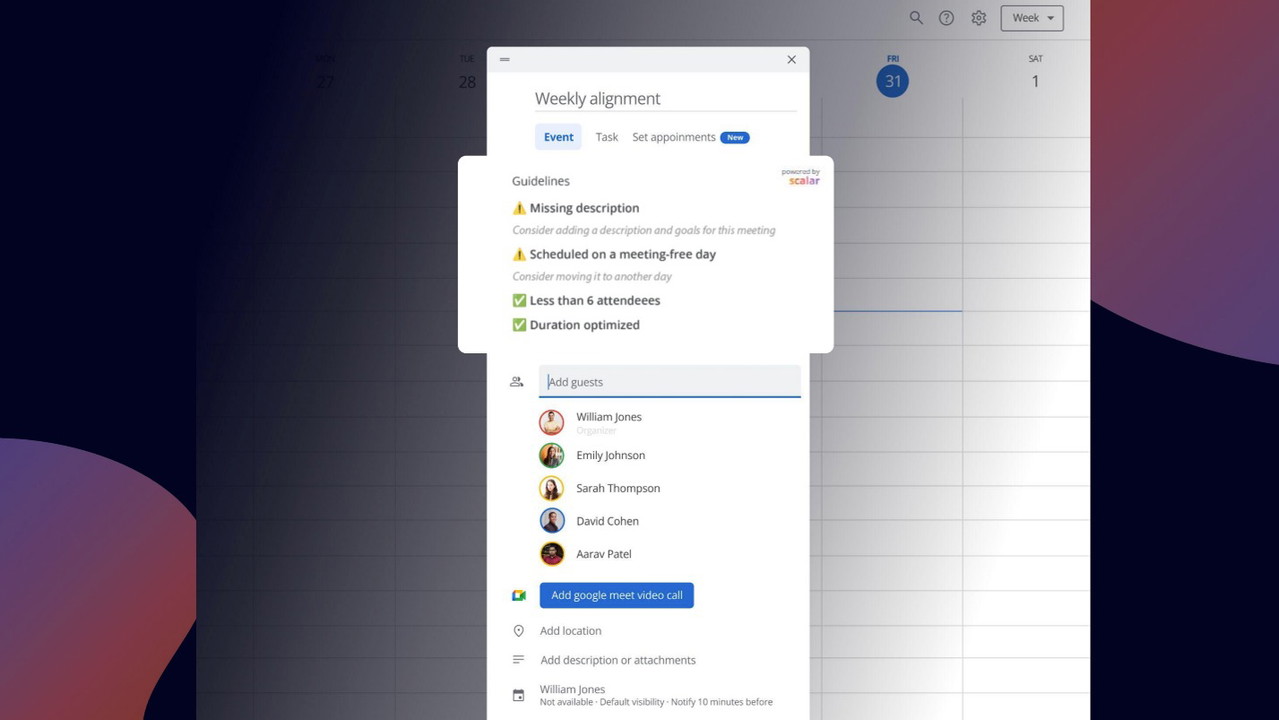Viewport: 1279px width, 720px height.
Task: Click the search magnifier icon
Action: pos(915,18)
